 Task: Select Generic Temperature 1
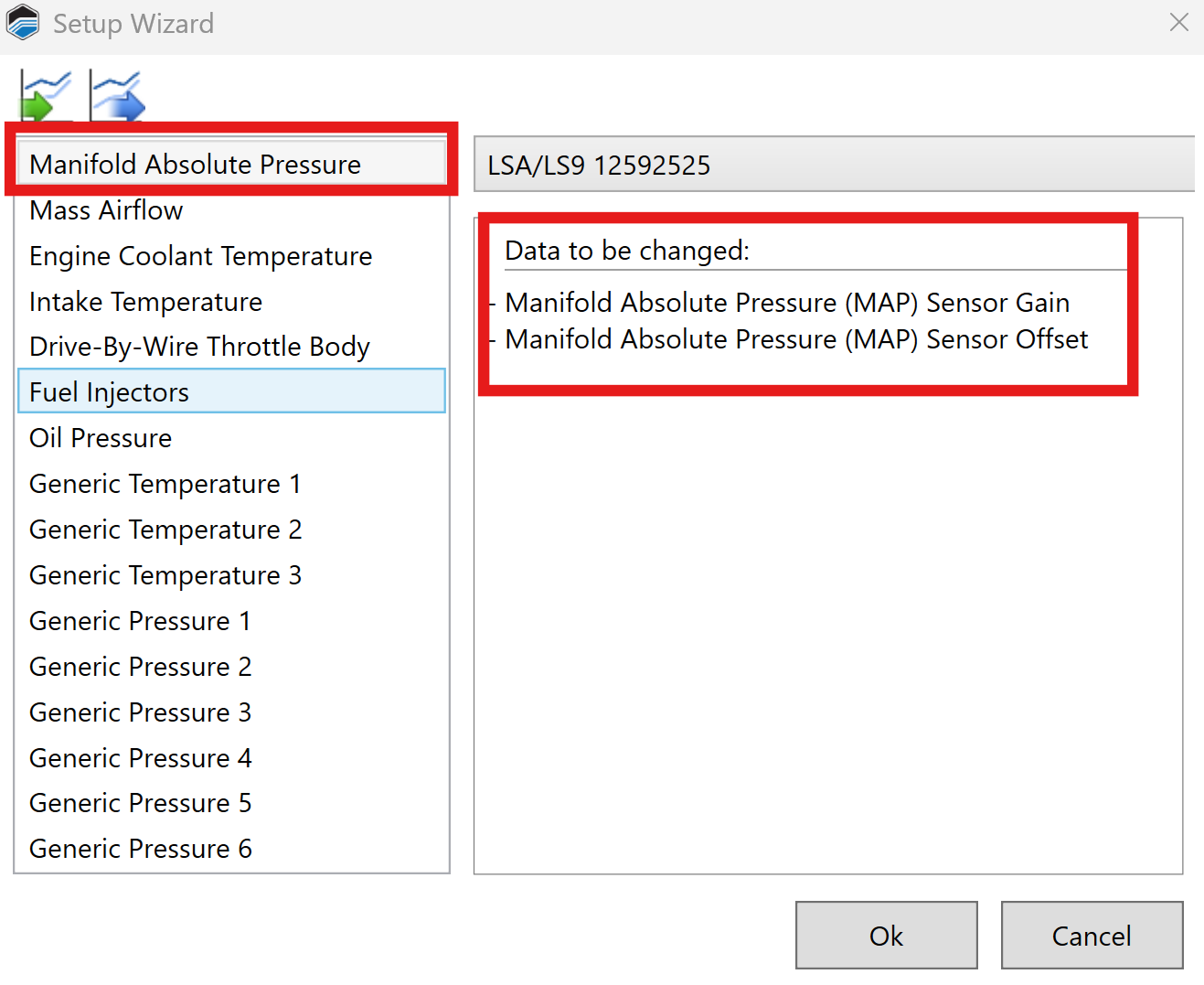(x=165, y=484)
